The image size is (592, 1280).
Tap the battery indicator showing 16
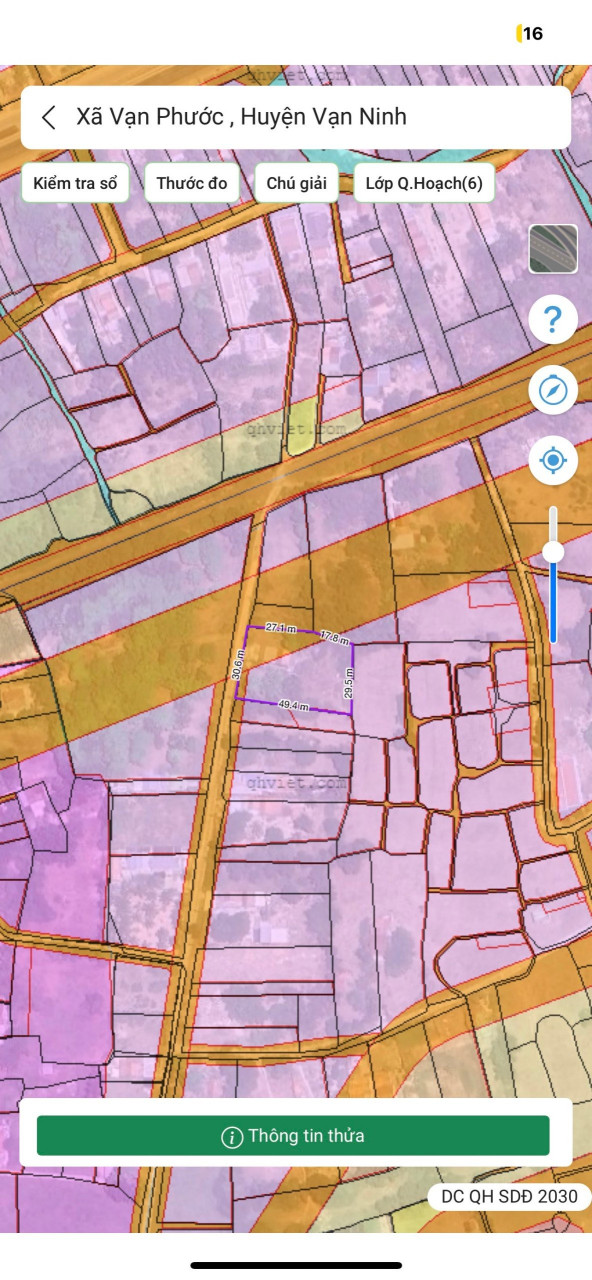point(530,34)
